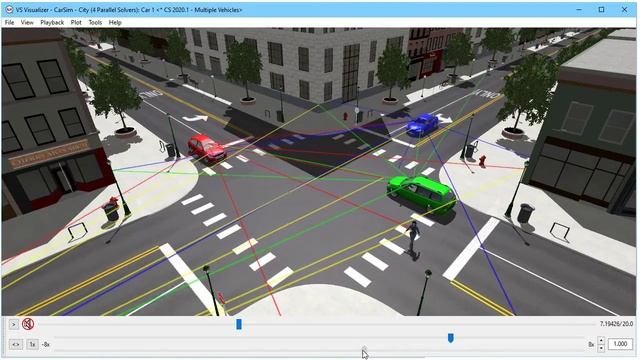This screenshot has height=360, width=640.
Task: Click the VS Visualizer app icon in title bar
Action: point(9,9)
